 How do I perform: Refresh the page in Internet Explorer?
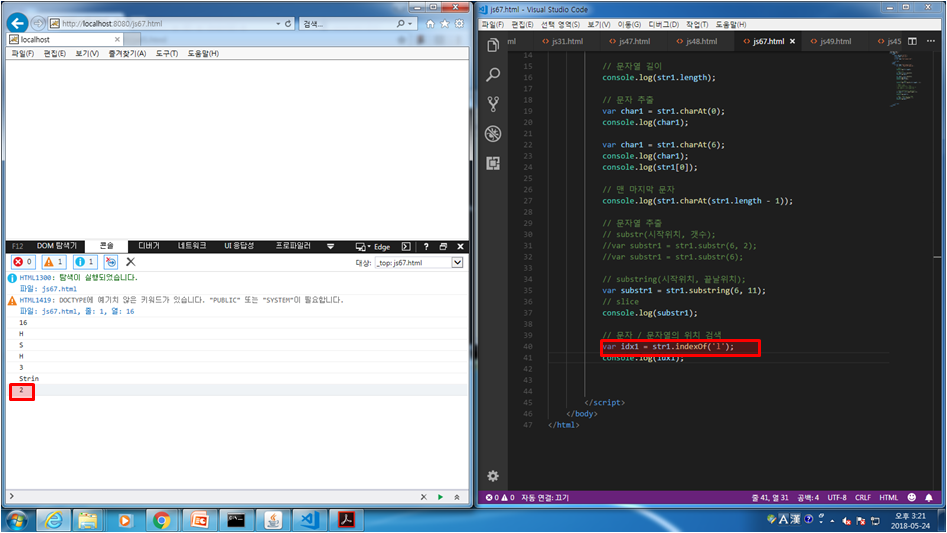point(288,24)
